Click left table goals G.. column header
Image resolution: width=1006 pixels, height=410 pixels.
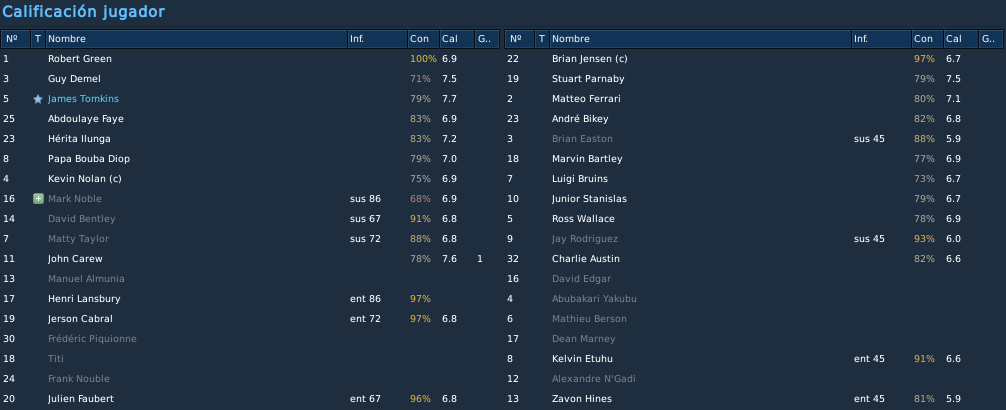[487, 39]
